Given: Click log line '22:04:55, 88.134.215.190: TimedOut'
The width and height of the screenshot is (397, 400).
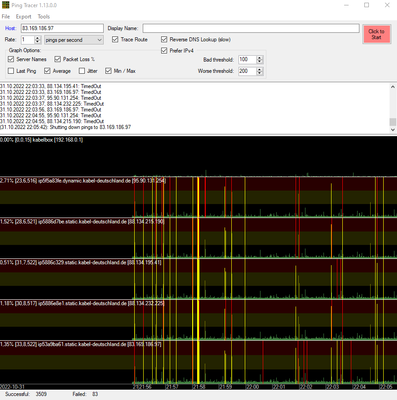Looking at the screenshot, I should (x=52, y=121).
